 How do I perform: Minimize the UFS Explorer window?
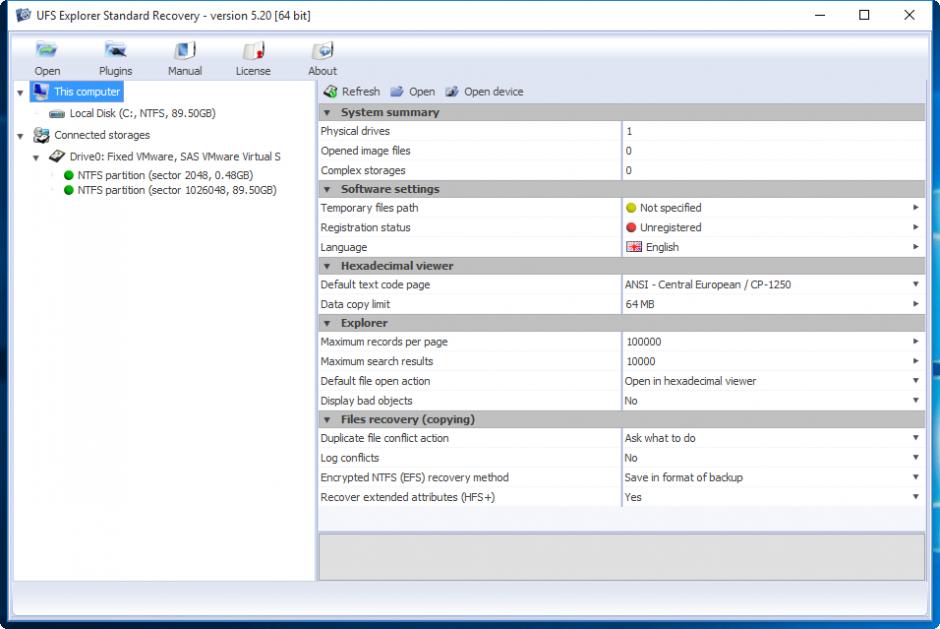click(x=820, y=15)
